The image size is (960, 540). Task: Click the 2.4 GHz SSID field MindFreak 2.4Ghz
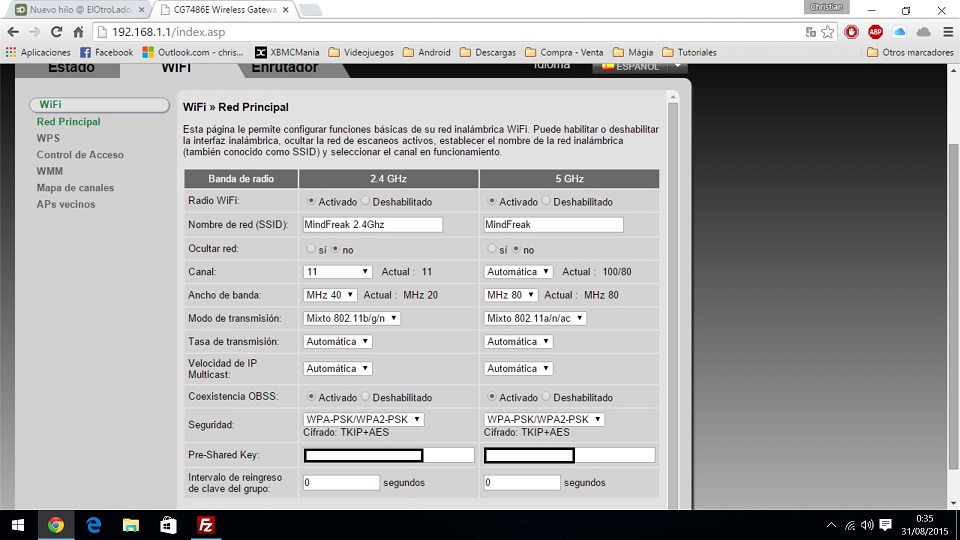(372, 225)
